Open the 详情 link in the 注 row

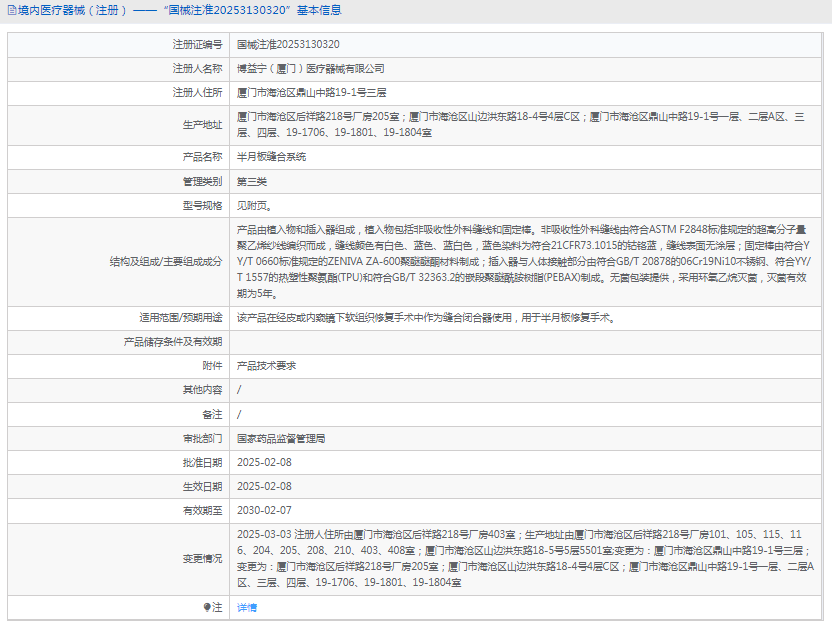click(247, 607)
